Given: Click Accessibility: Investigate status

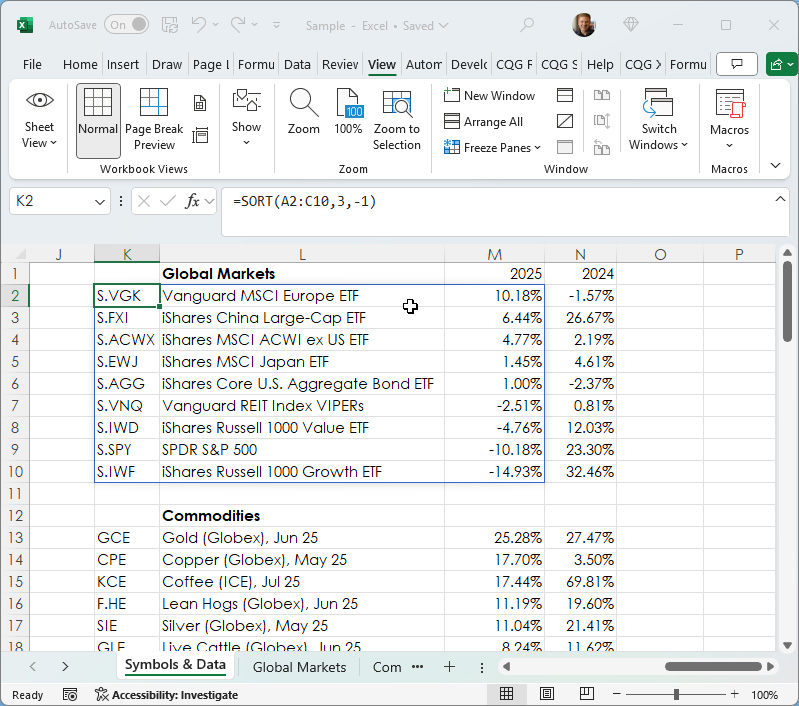Looking at the screenshot, I should tap(167, 695).
